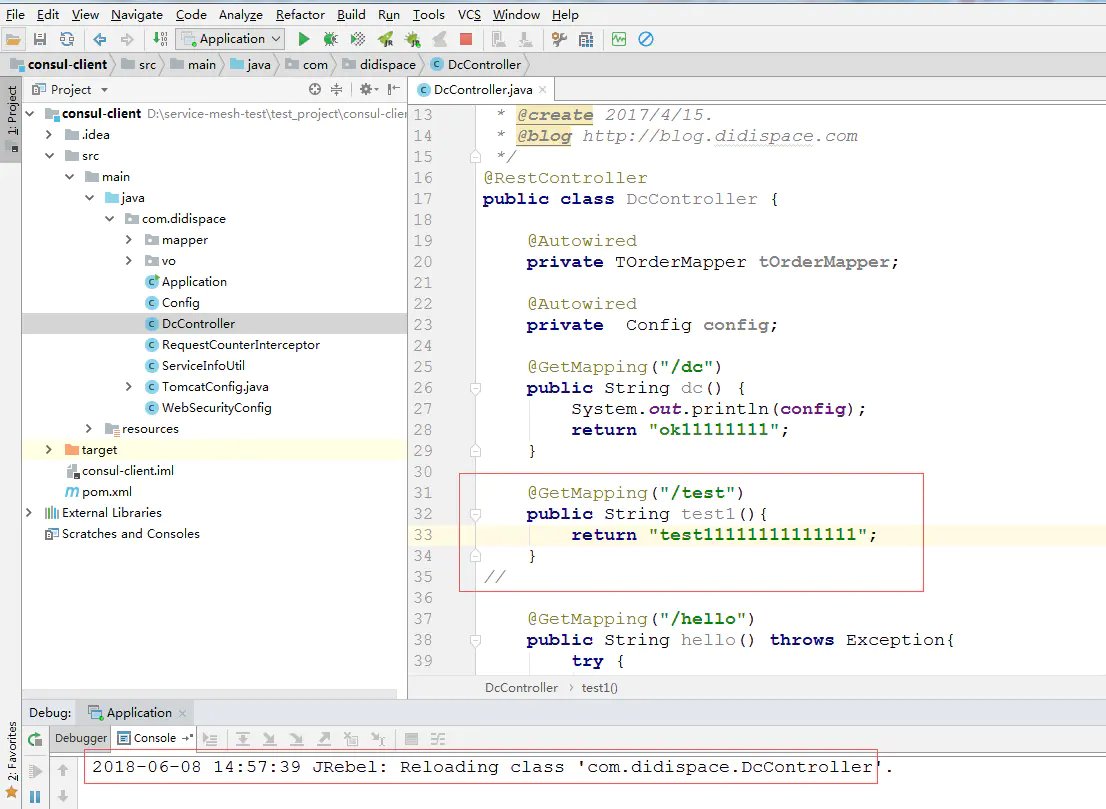Click the green Run button

coord(304,39)
